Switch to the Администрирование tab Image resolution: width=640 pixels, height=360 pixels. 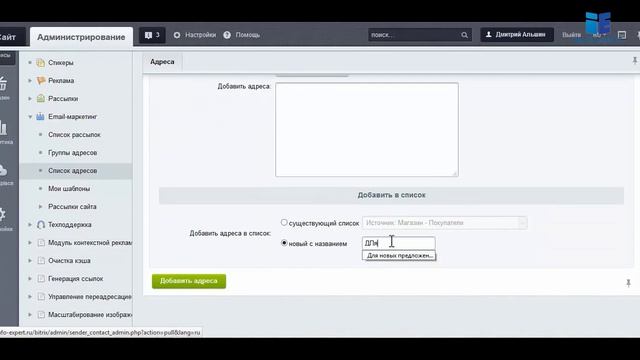click(x=81, y=37)
